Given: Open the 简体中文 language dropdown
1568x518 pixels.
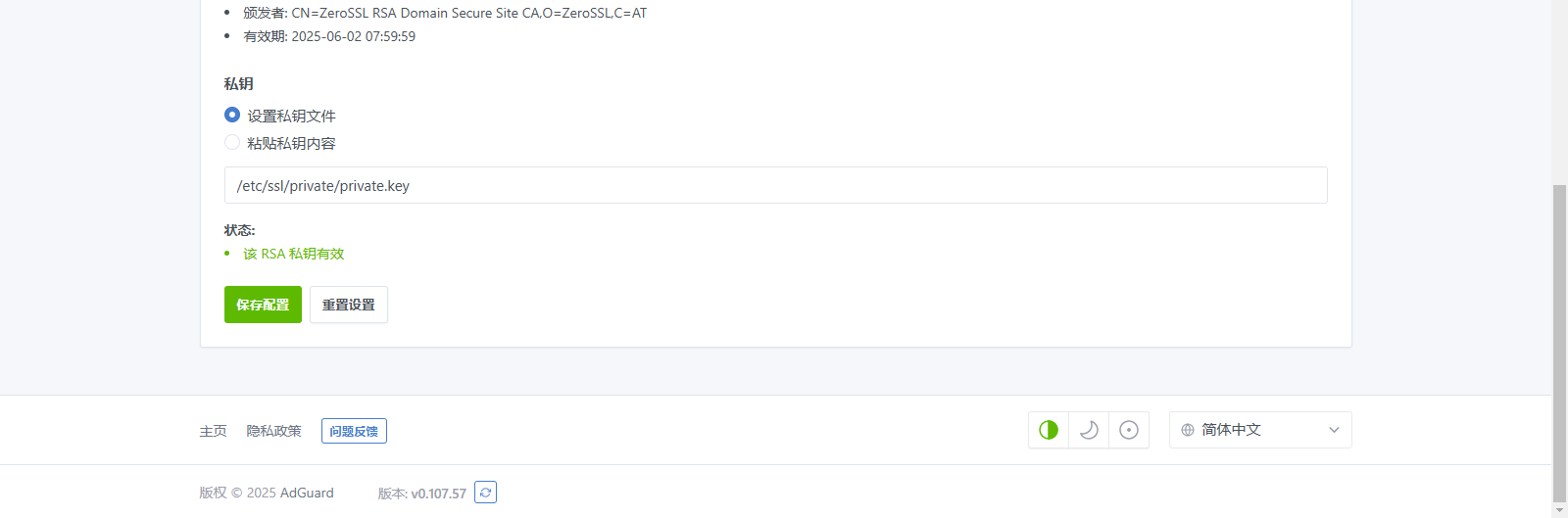Looking at the screenshot, I should point(1260,430).
